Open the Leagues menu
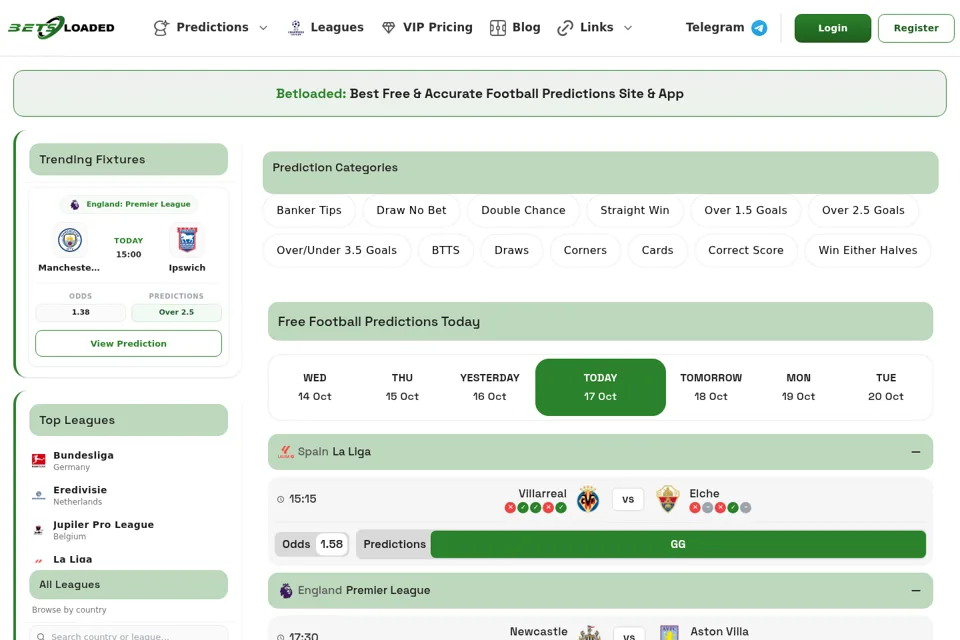The width and height of the screenshot is (960, 640). click(x=326, y=28)
